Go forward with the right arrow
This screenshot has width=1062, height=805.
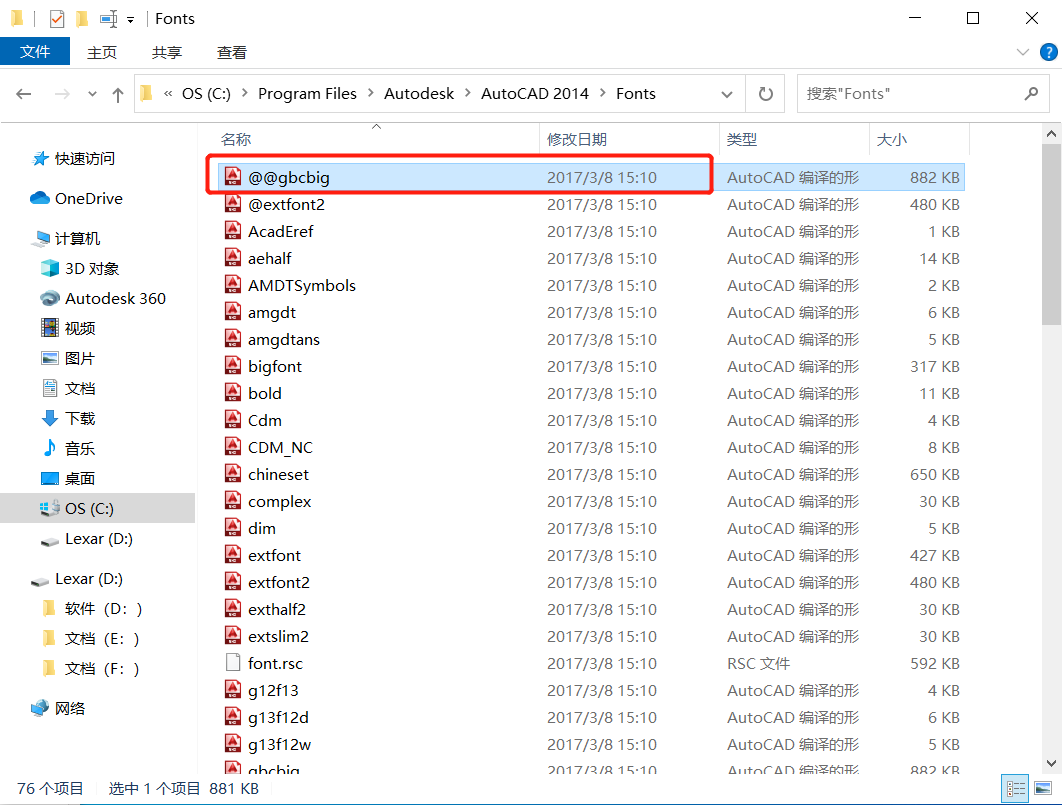[62, 93]
